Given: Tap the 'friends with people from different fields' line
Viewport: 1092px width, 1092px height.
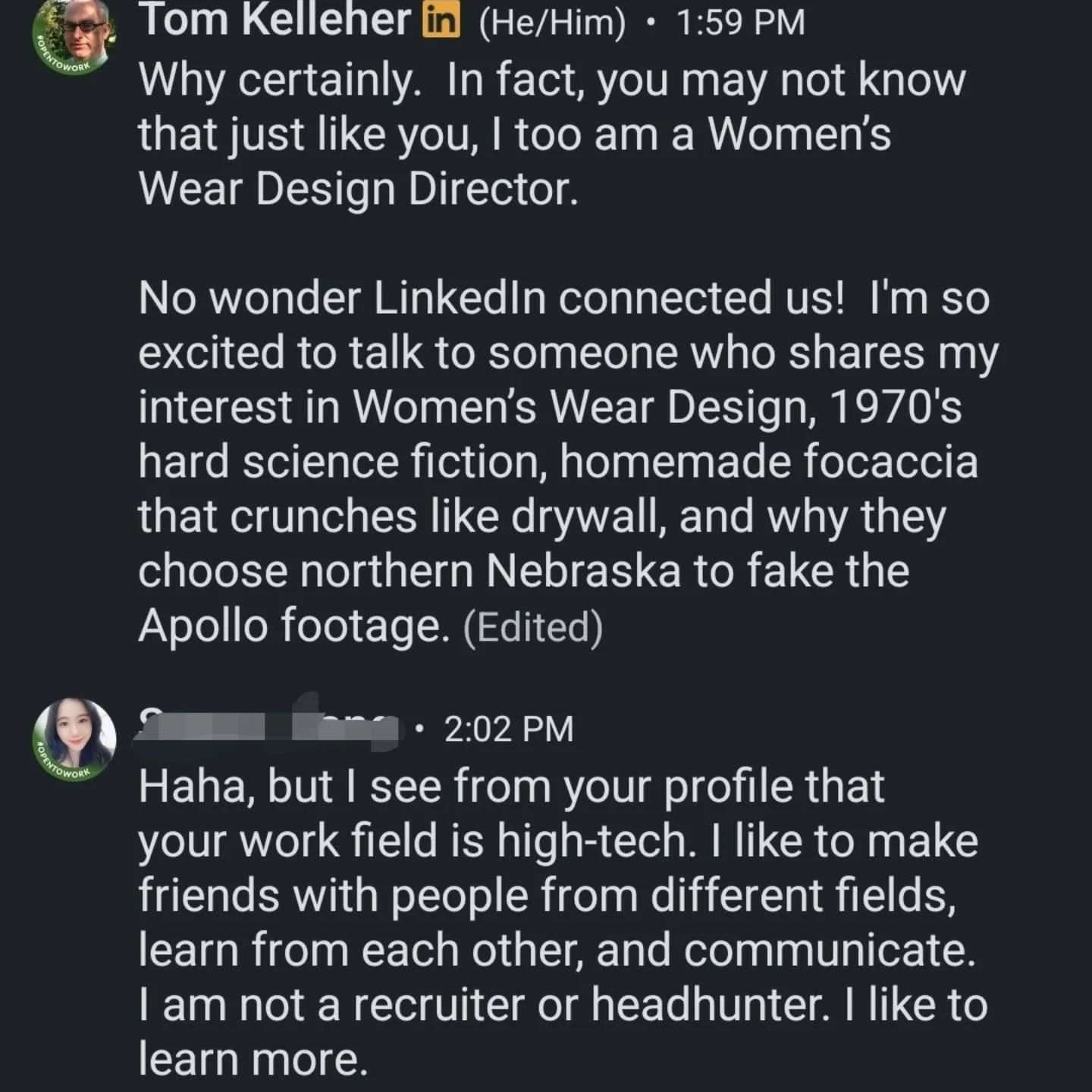Looking at the screenshot, I should [x=546, y=896].
